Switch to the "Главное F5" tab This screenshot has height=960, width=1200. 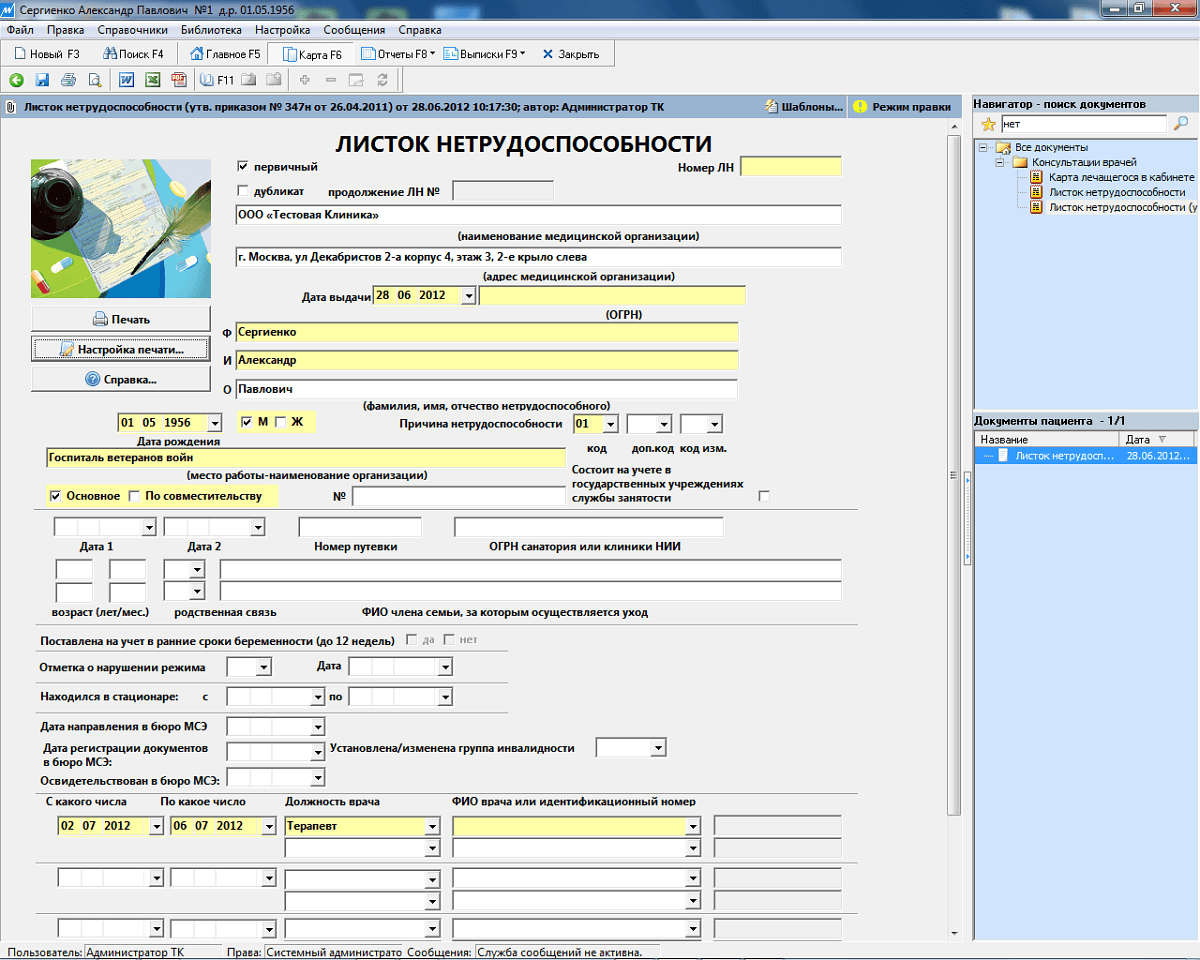point(225,54)
